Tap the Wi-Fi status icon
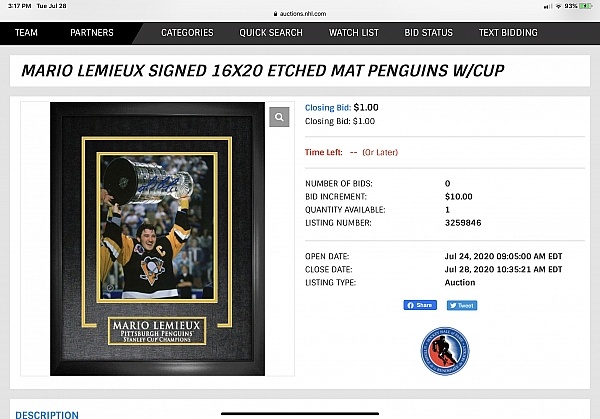 558,6
